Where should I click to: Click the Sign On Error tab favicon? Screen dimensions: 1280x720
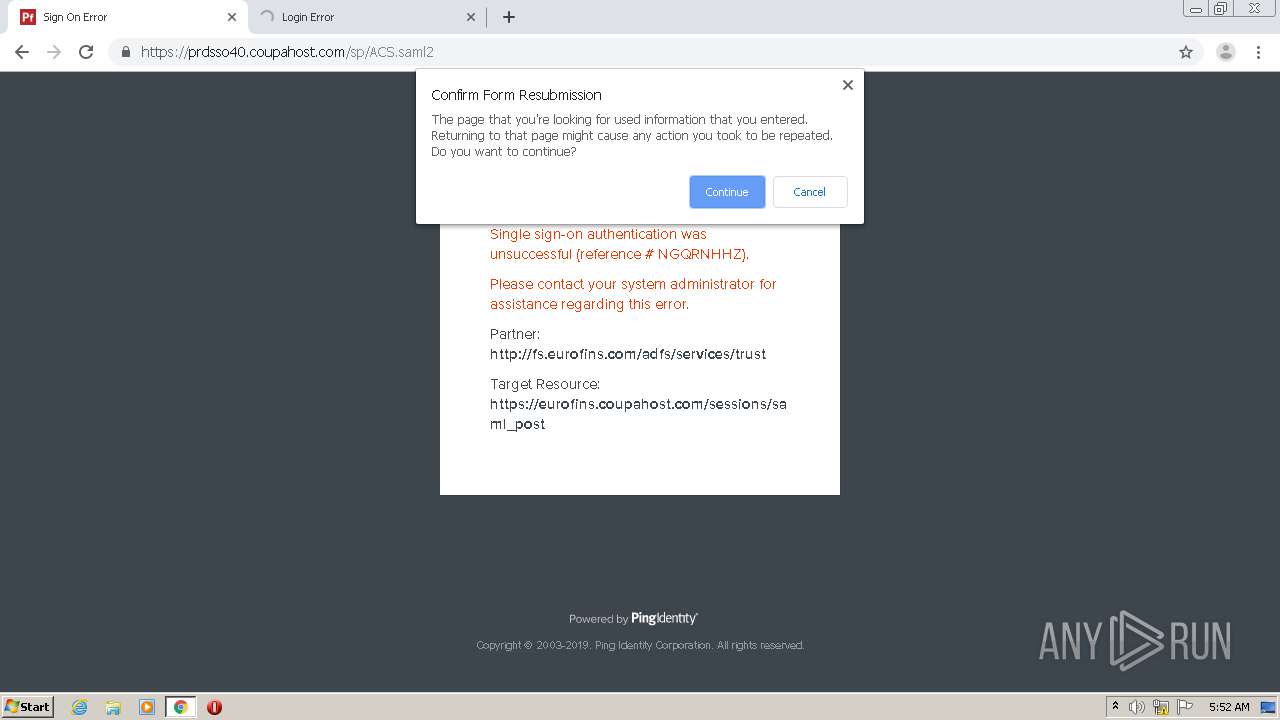point(28,17)
